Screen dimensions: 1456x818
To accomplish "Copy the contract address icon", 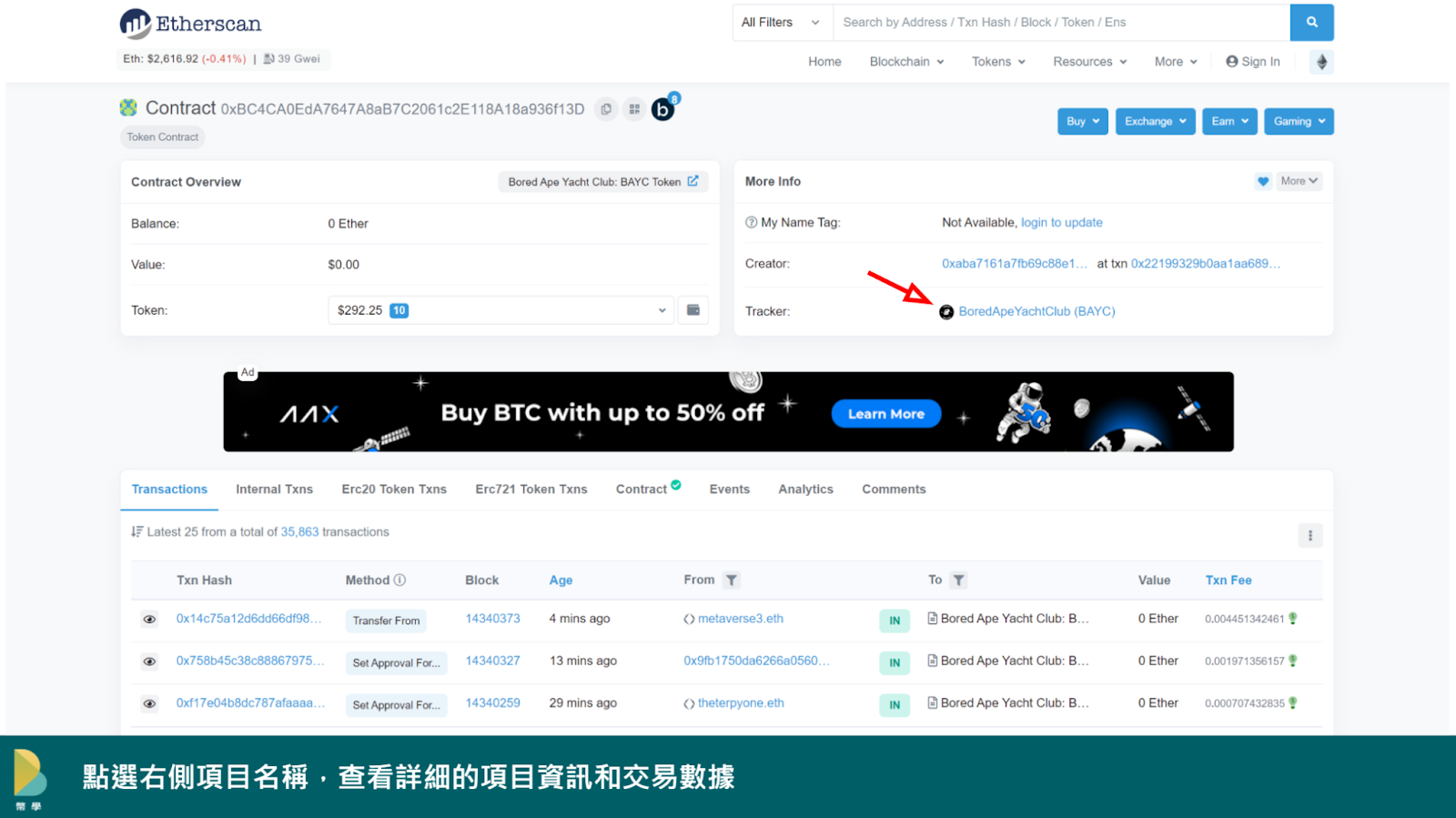I will tap(606, 109).
